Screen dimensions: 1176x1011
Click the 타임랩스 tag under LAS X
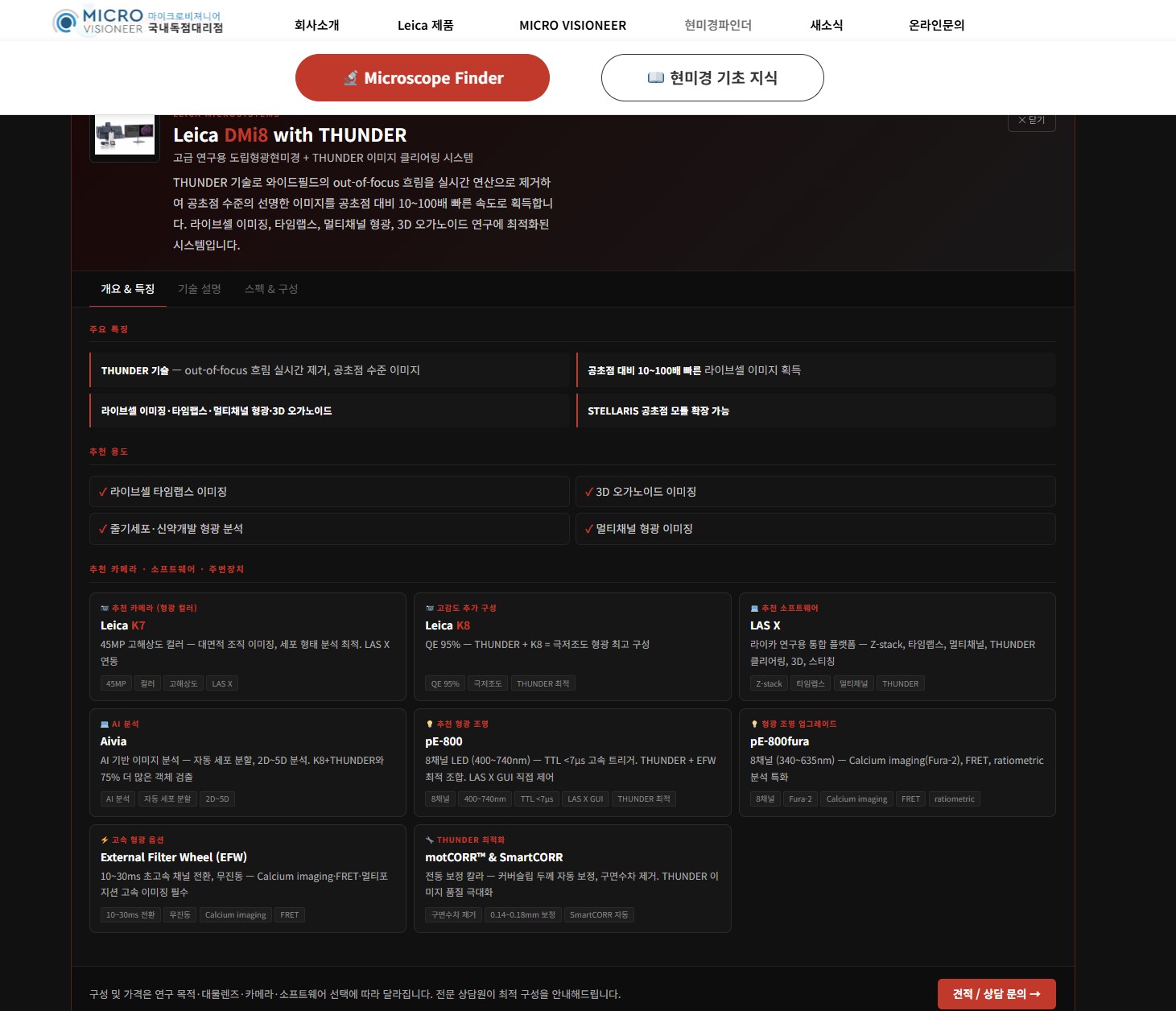(x=811, y=684)
